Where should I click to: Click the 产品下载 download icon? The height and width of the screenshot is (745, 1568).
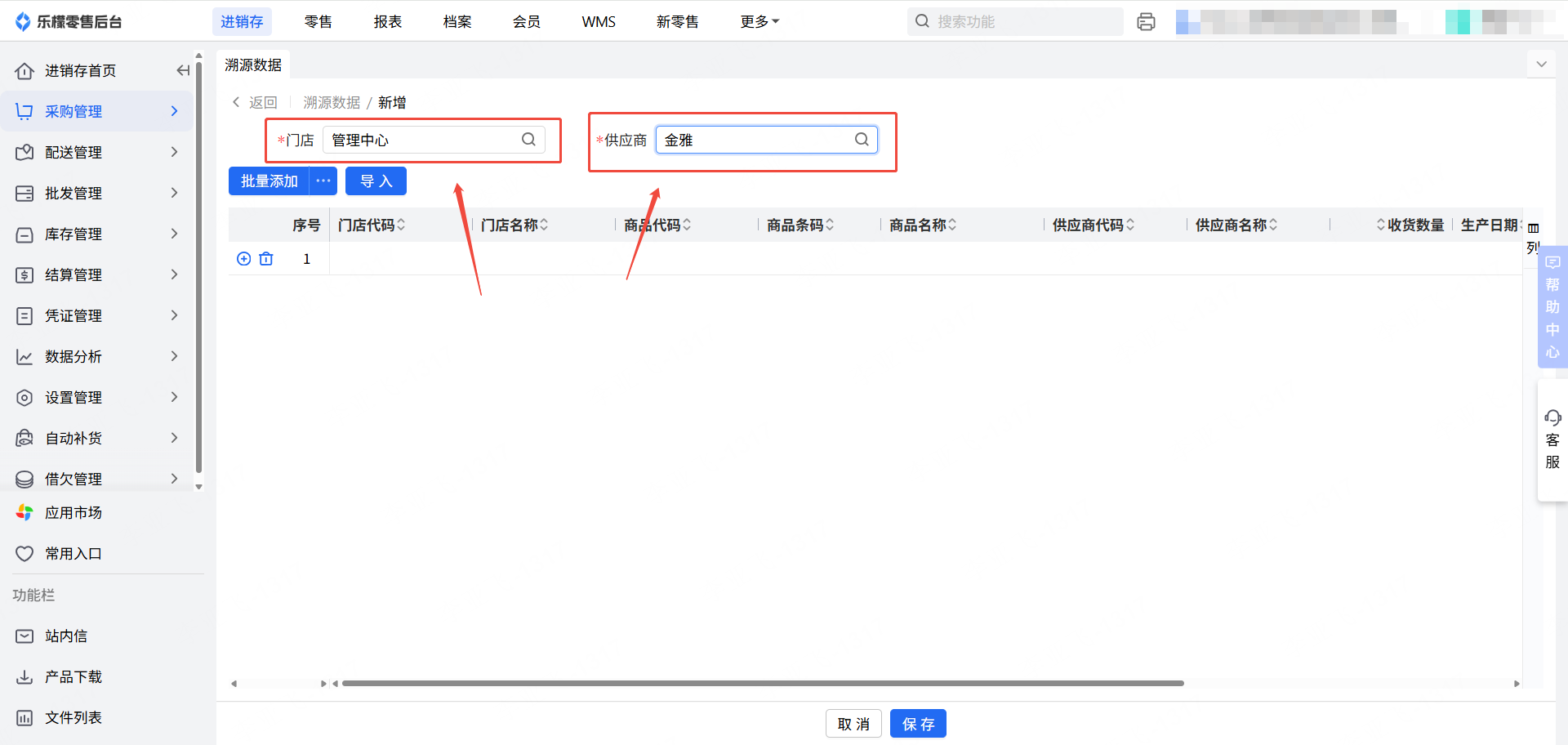[24, 677]
